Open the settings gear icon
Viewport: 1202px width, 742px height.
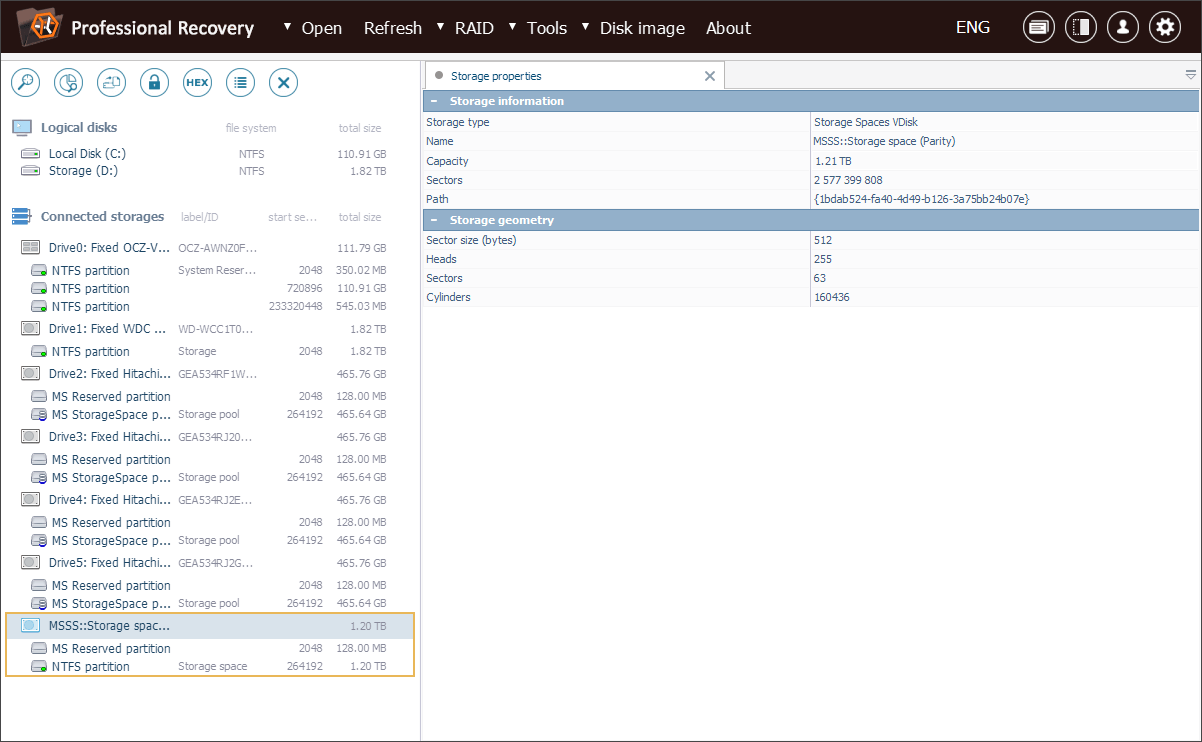[x=1165, y=27]
